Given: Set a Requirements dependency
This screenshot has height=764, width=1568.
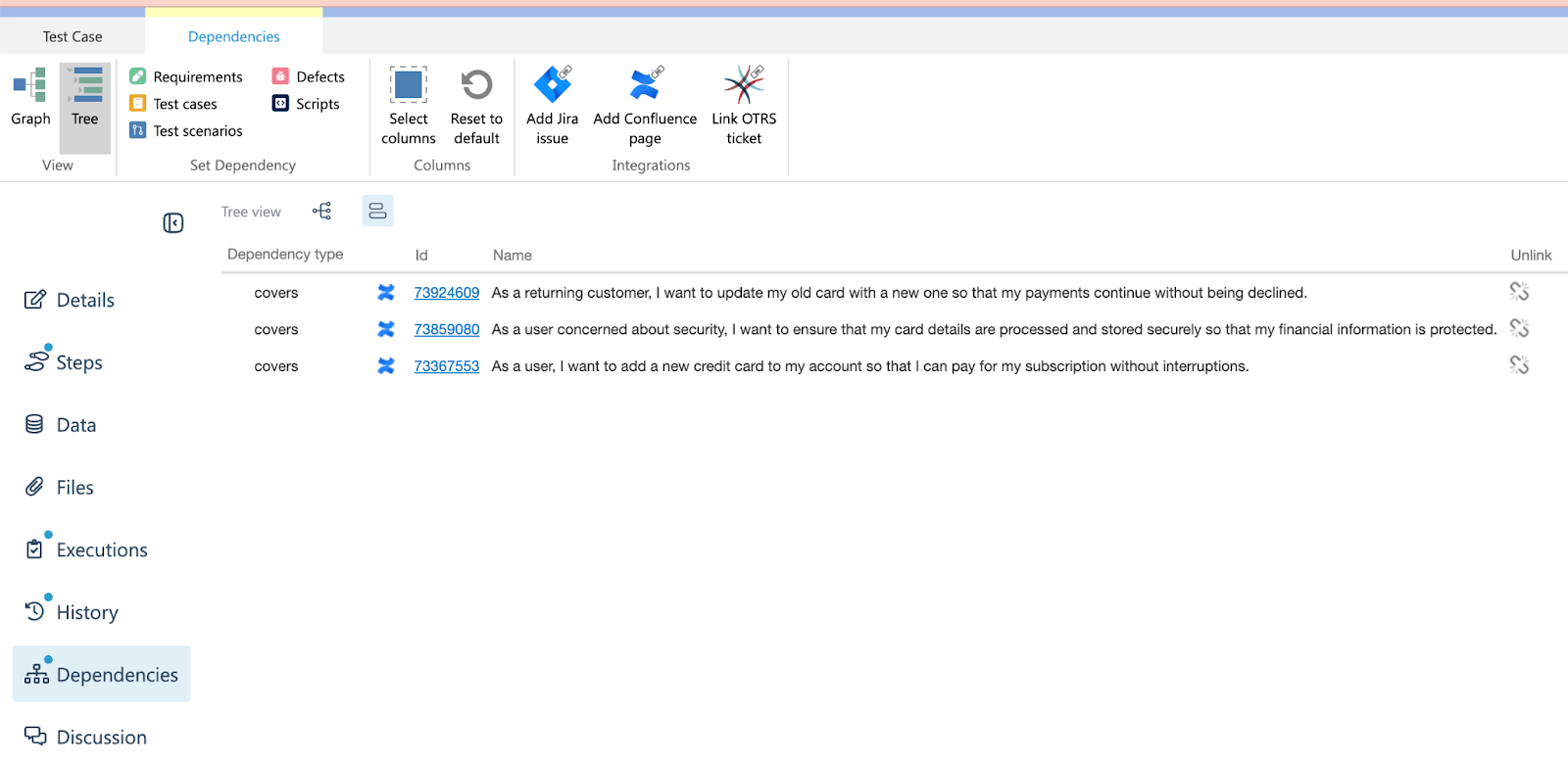Looking at the screenshot, I should click(x=186, y=76).
